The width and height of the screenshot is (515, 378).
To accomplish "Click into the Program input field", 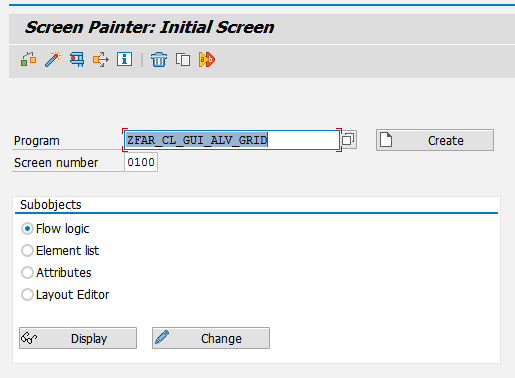I will (x=232, y=140).
